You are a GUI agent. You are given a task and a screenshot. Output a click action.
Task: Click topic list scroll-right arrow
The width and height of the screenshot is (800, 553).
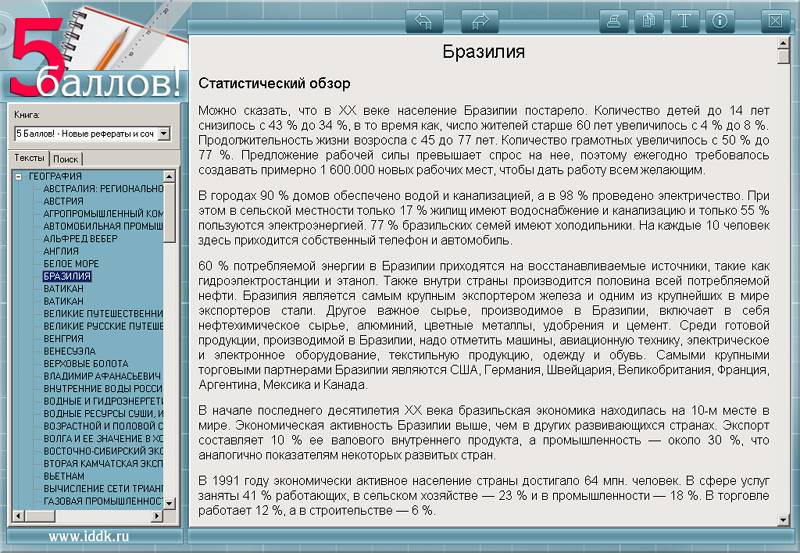pos(157,516)
